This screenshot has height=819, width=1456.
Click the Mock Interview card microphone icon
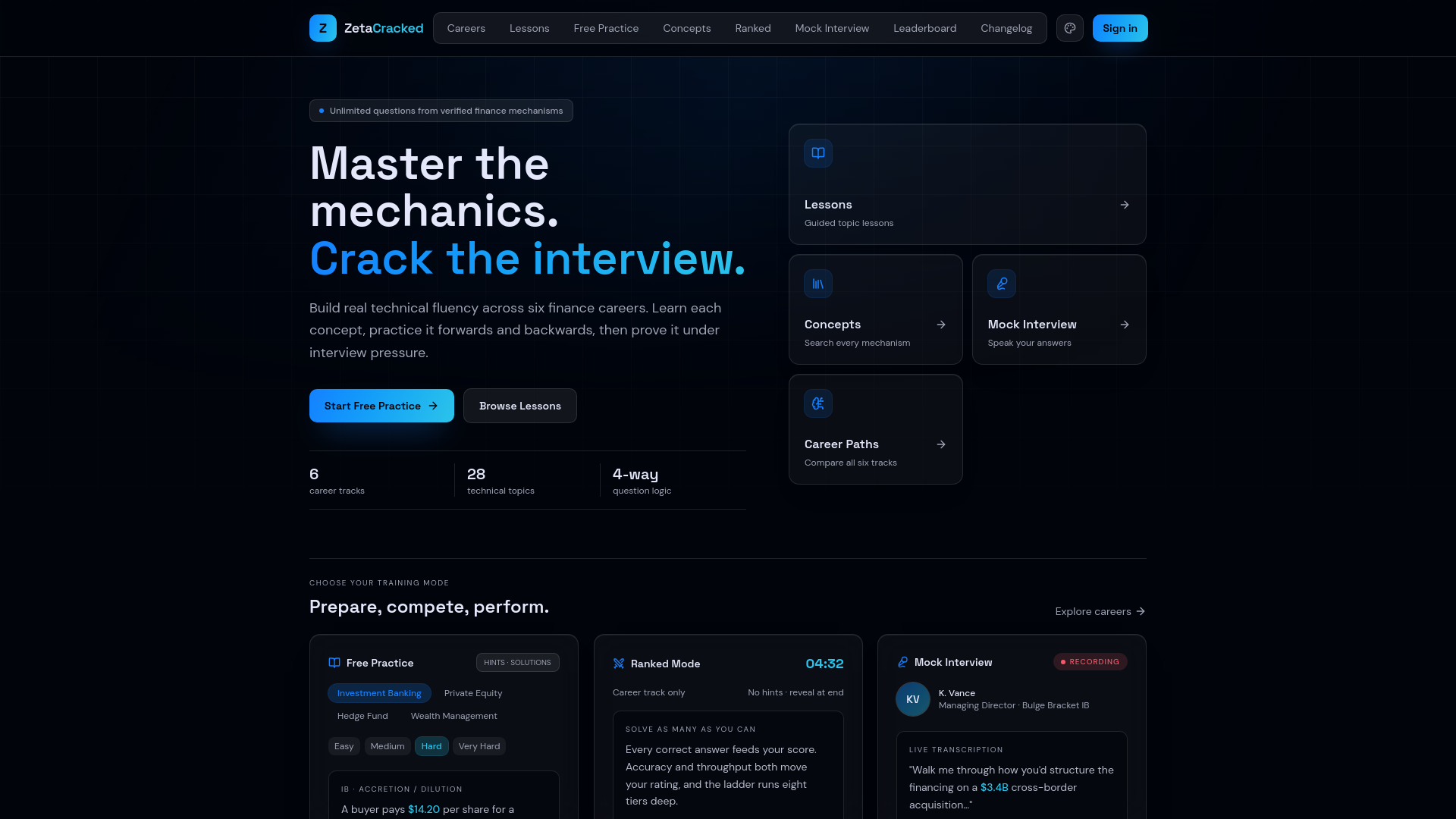1002,284
